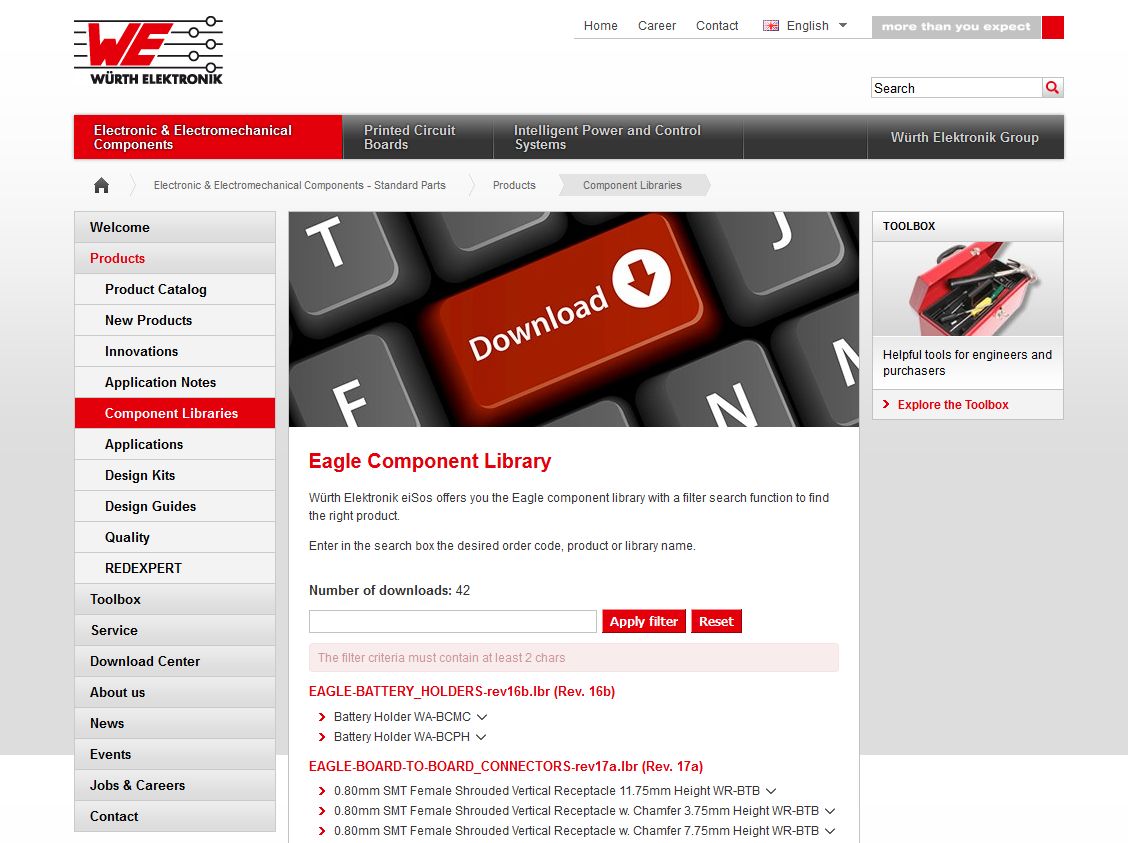Open Würth Elektronik Group tab
This screenshot has height=843, width=1128.
(x=965, y=137)
